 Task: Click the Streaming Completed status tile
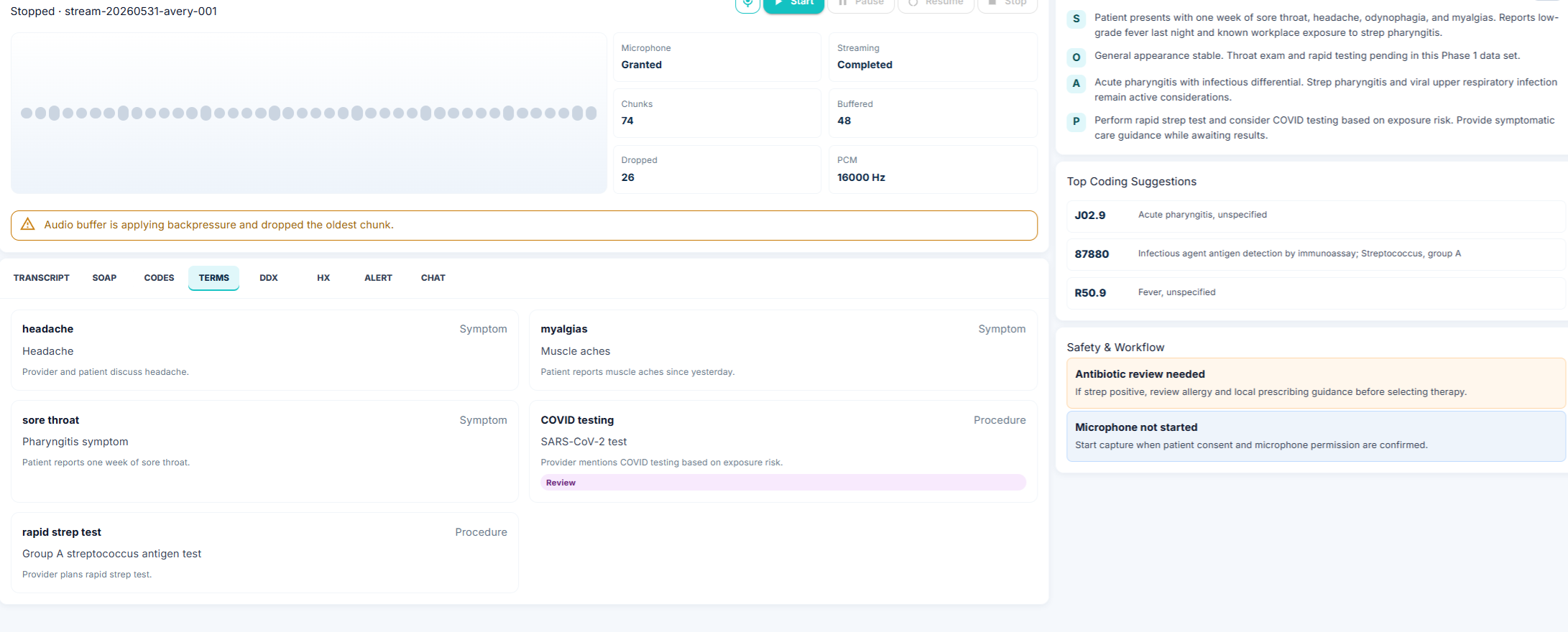tap(933, 57)
